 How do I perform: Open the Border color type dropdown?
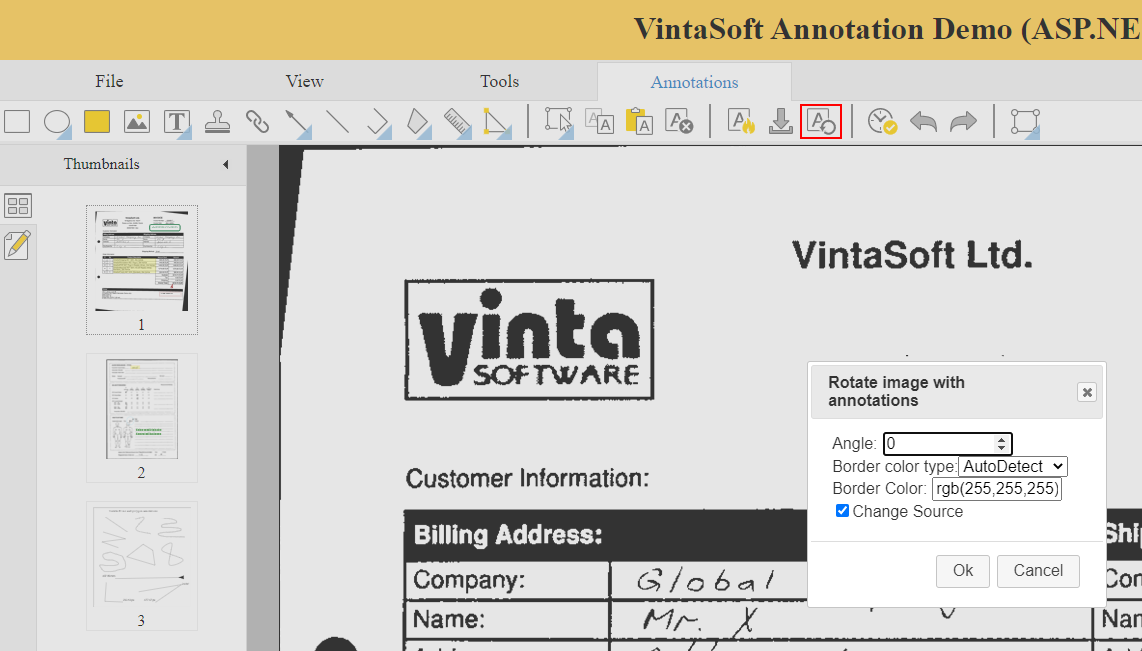[1012, 466]
